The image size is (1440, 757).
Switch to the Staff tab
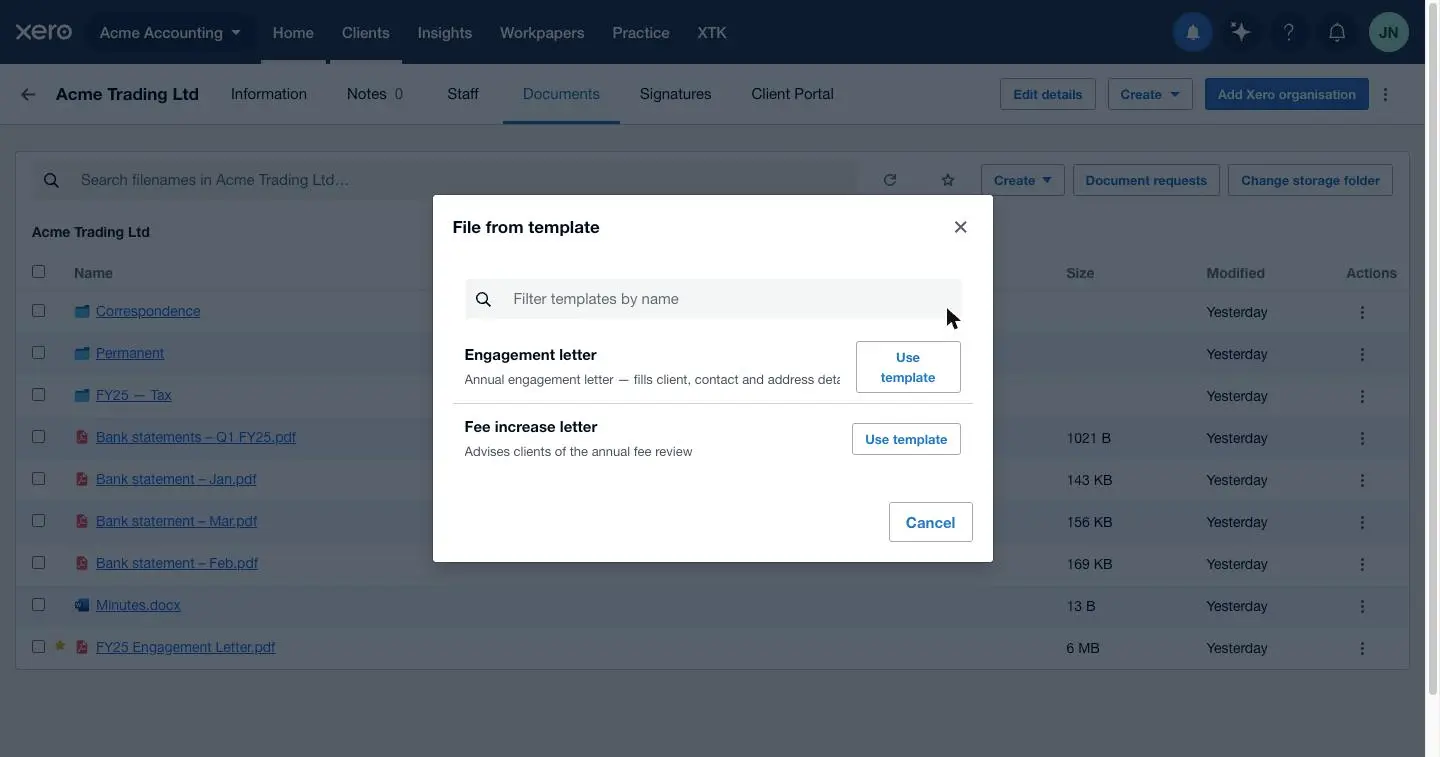[463, 94]
